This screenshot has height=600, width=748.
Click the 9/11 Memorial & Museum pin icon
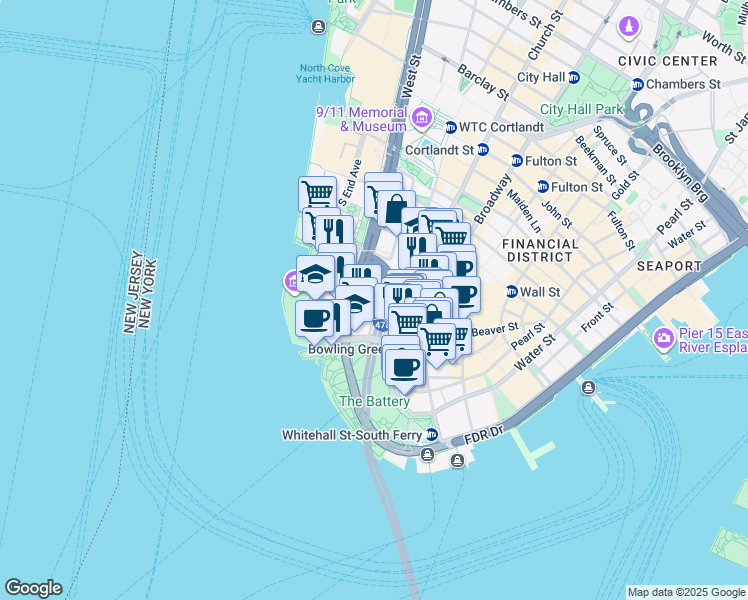pyautogui.click(x=422, y=118)
